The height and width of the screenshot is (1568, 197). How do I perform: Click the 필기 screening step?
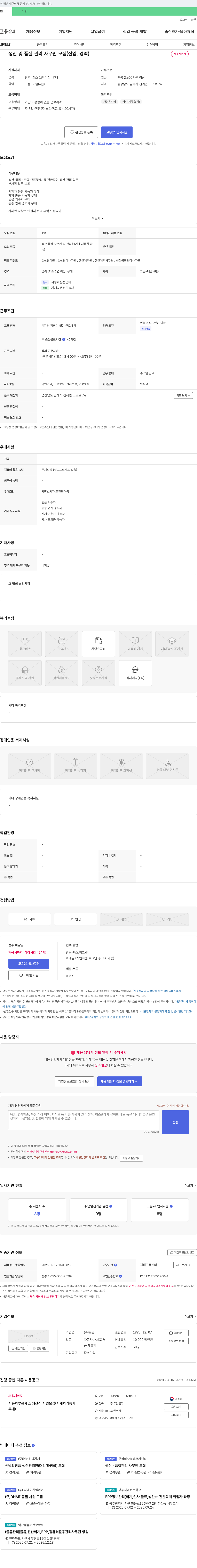click(121, 919)
